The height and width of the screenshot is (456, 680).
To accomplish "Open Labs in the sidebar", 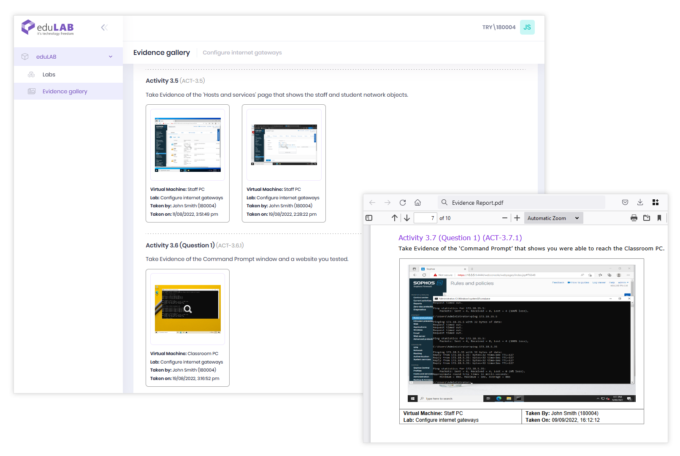I will [48, 74].
